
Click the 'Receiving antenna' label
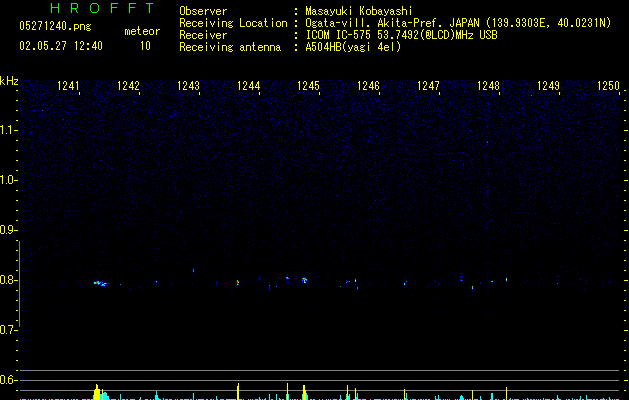point(230,47)
